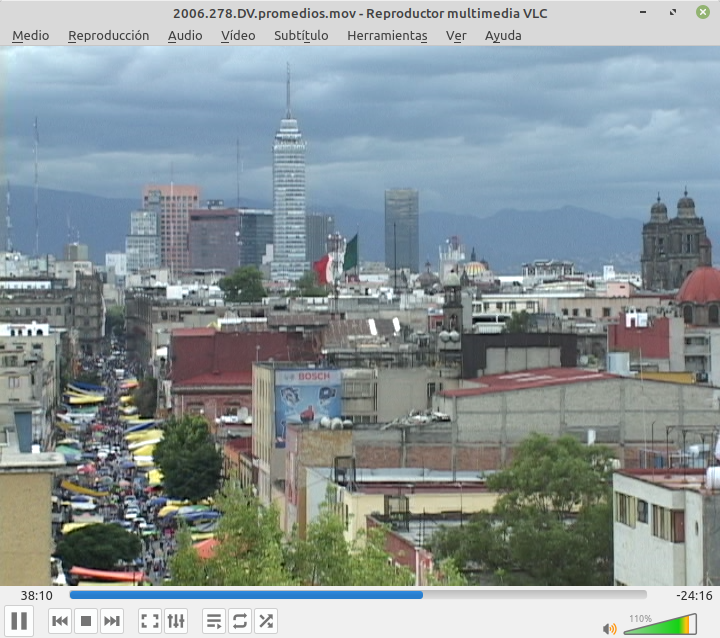The height and width of the screenshot is (638, 720).
Task: Open the Medio menu
Action: point(31,35)
